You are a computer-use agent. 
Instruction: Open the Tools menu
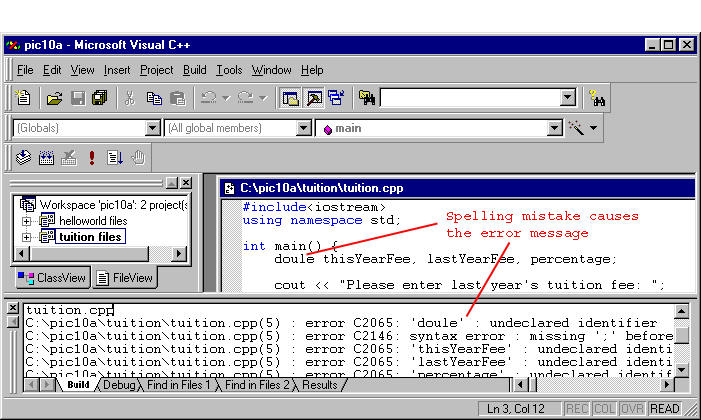click(x=229, y=70)
